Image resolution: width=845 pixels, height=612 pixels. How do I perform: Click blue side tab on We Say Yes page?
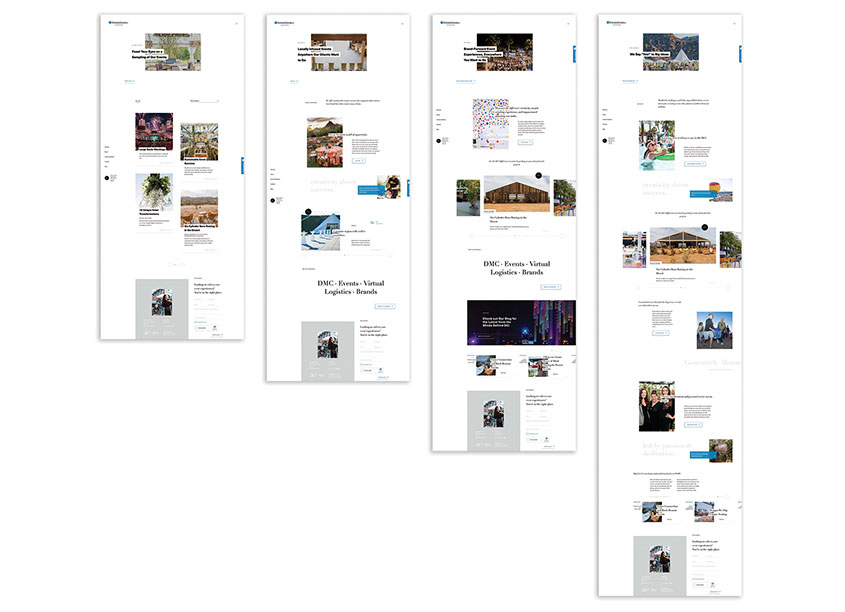(x=740, y=54)
